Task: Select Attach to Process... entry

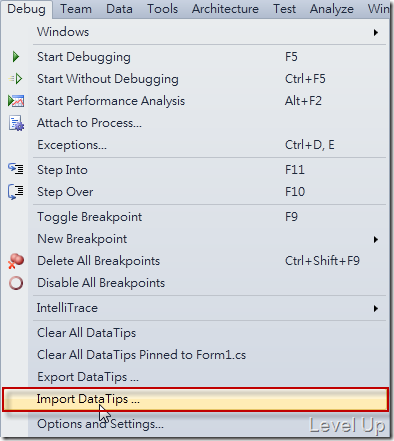Action: (209, 123)
